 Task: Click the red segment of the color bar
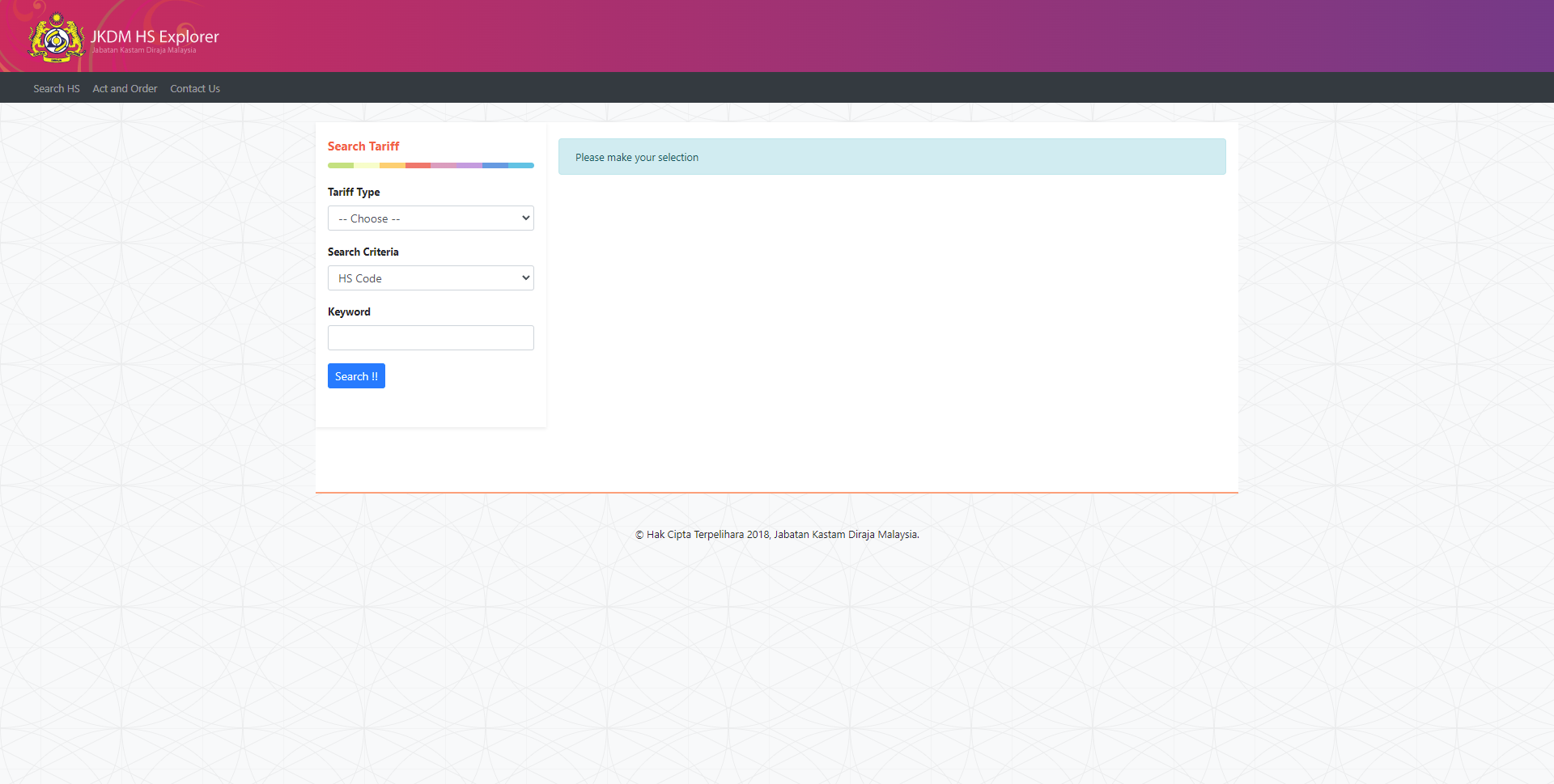tap(418, 165)
